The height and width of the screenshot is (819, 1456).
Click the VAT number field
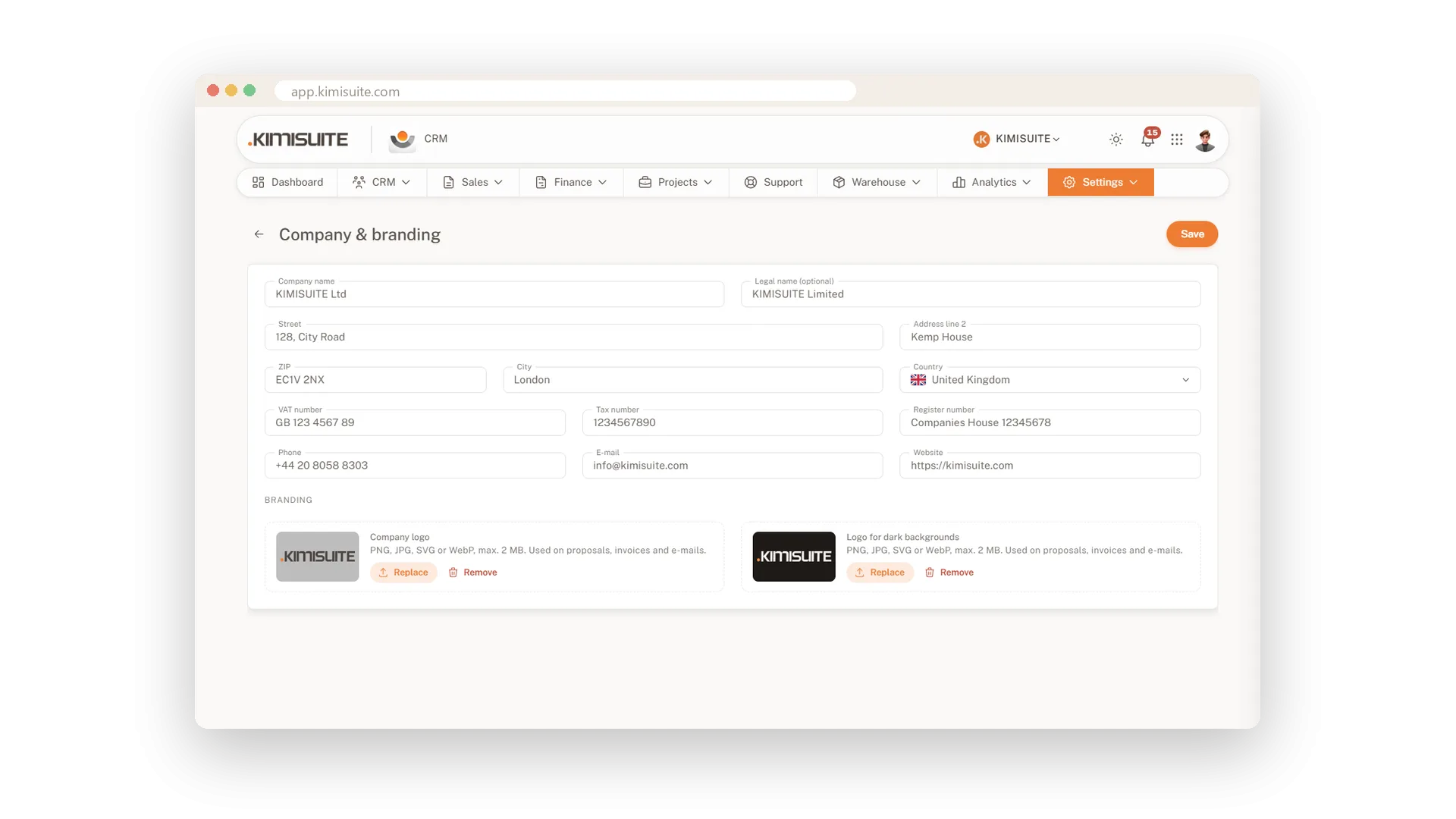pos(415,422)
